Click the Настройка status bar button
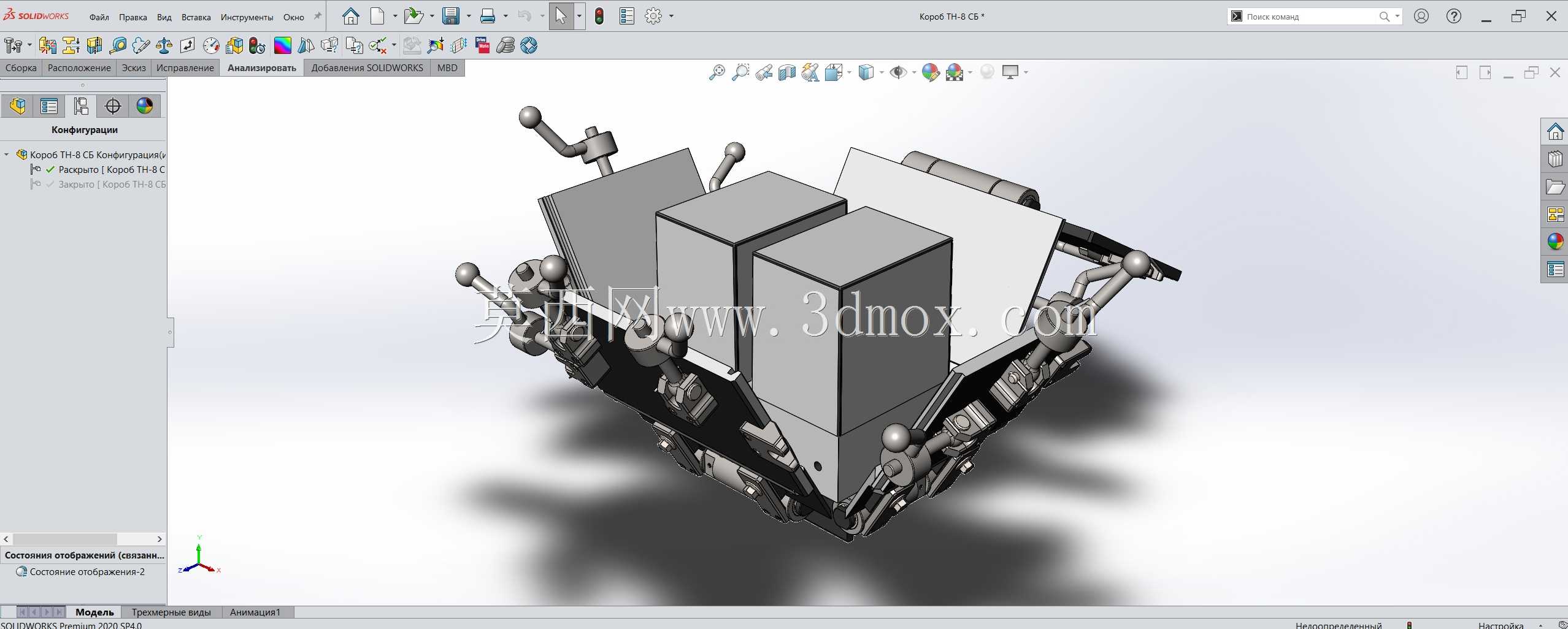This screenshot has width=1568, height=629. pyautogui.click(x=1501, y=625)
